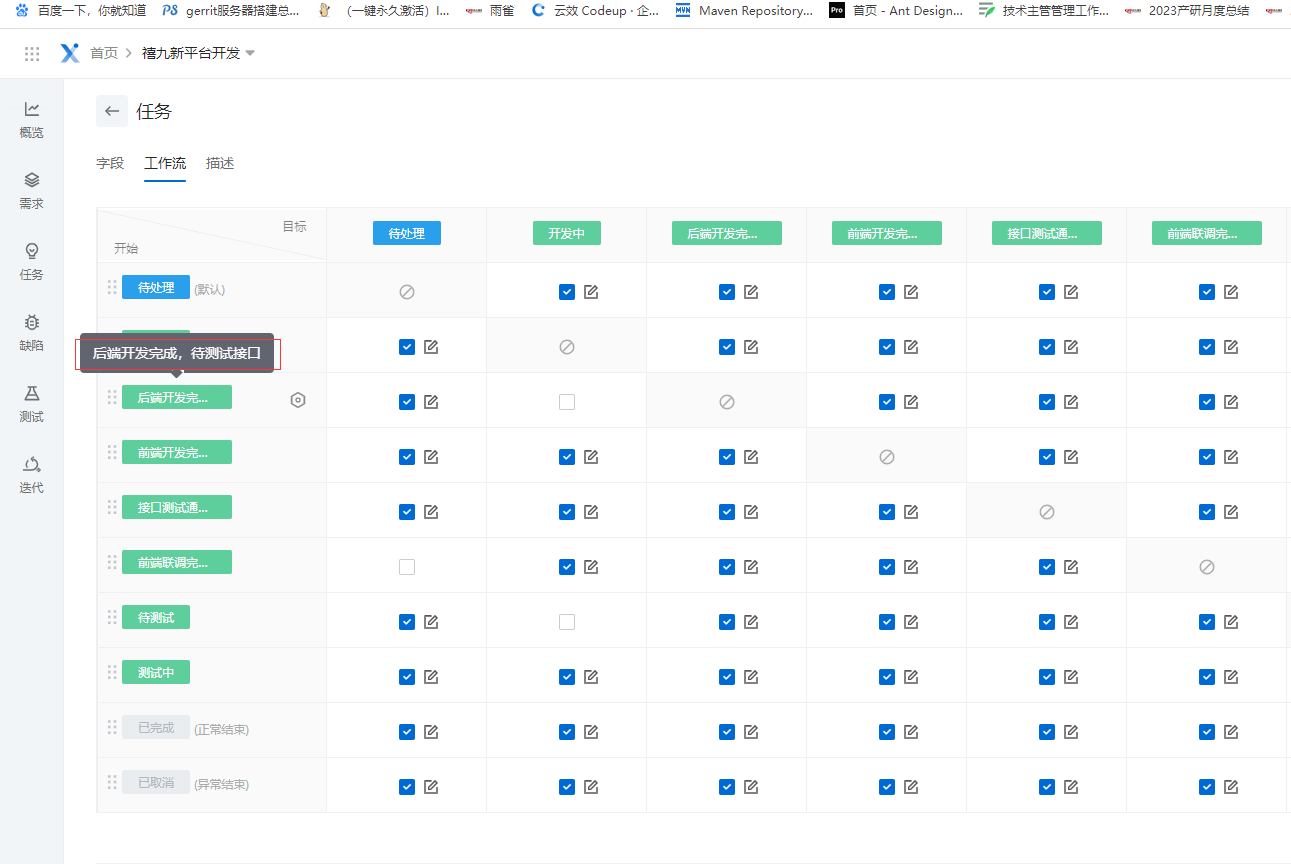This screenshot has width=1291, height=864.
Task: Click the drag handle of 接口测试通 row
Action: (112, 507)
